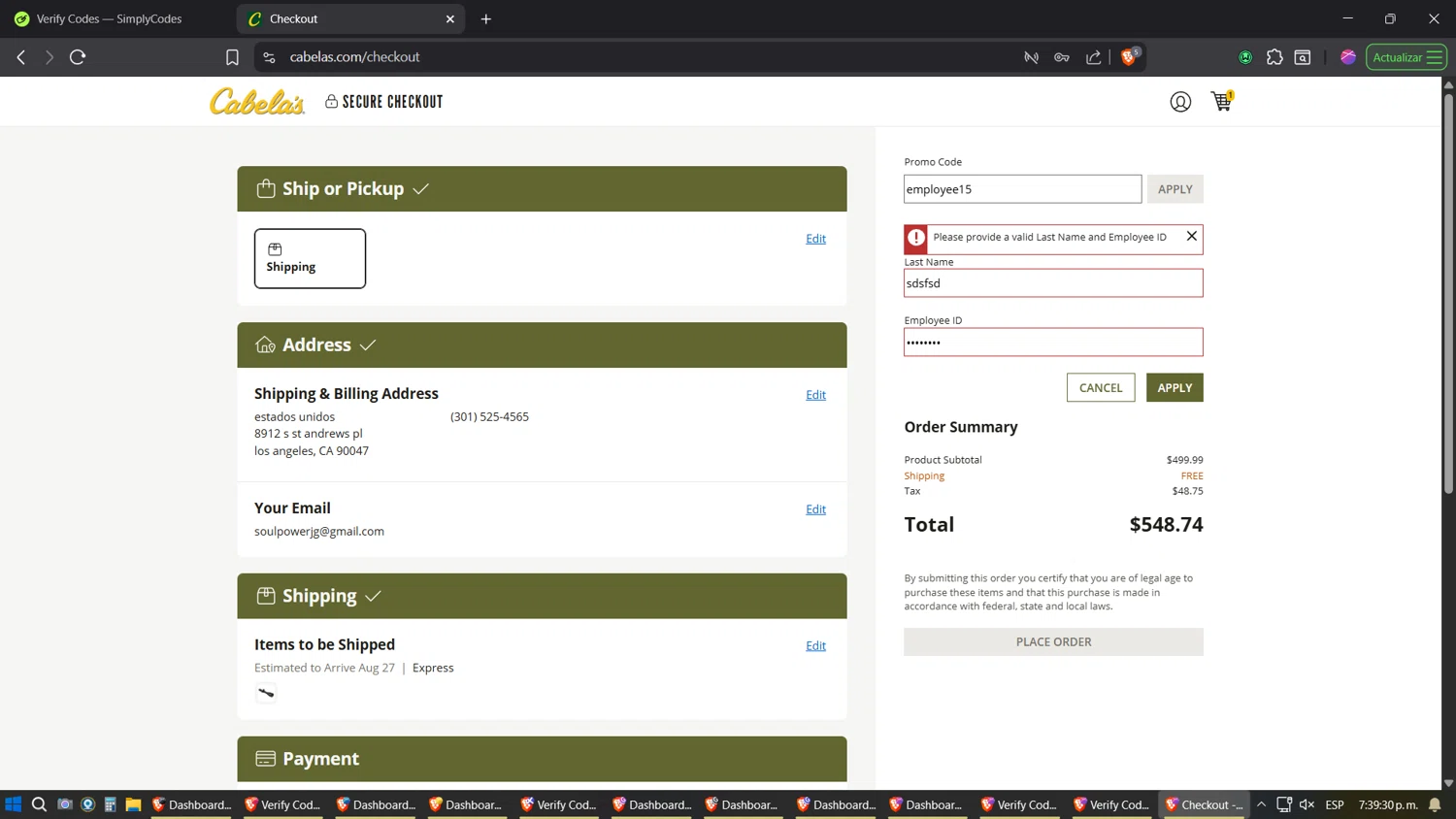Toggle the browser sidebar panel icon
1456x819 pixels.
coord(1303,57)
